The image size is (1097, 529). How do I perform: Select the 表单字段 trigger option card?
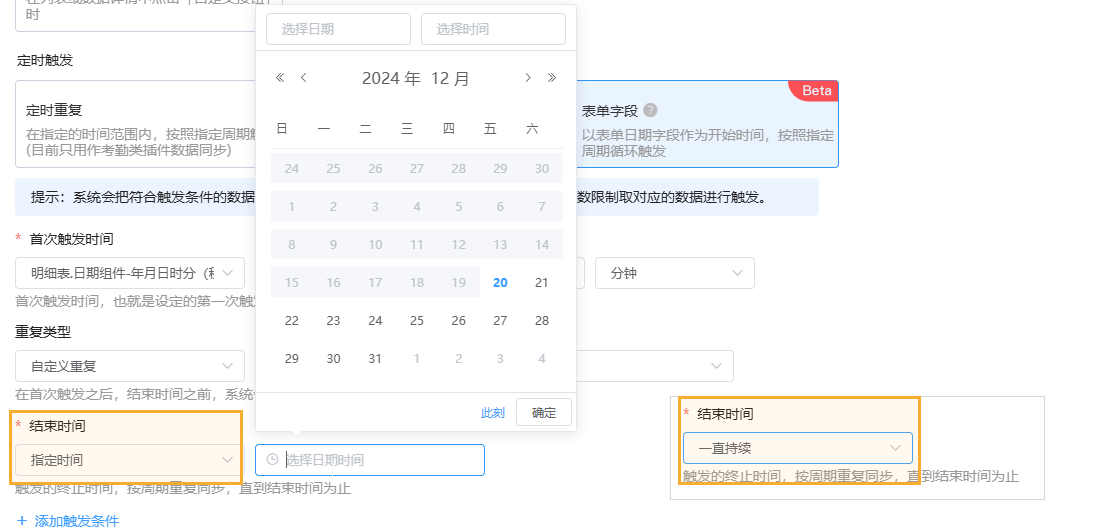[x=706, y=124]
